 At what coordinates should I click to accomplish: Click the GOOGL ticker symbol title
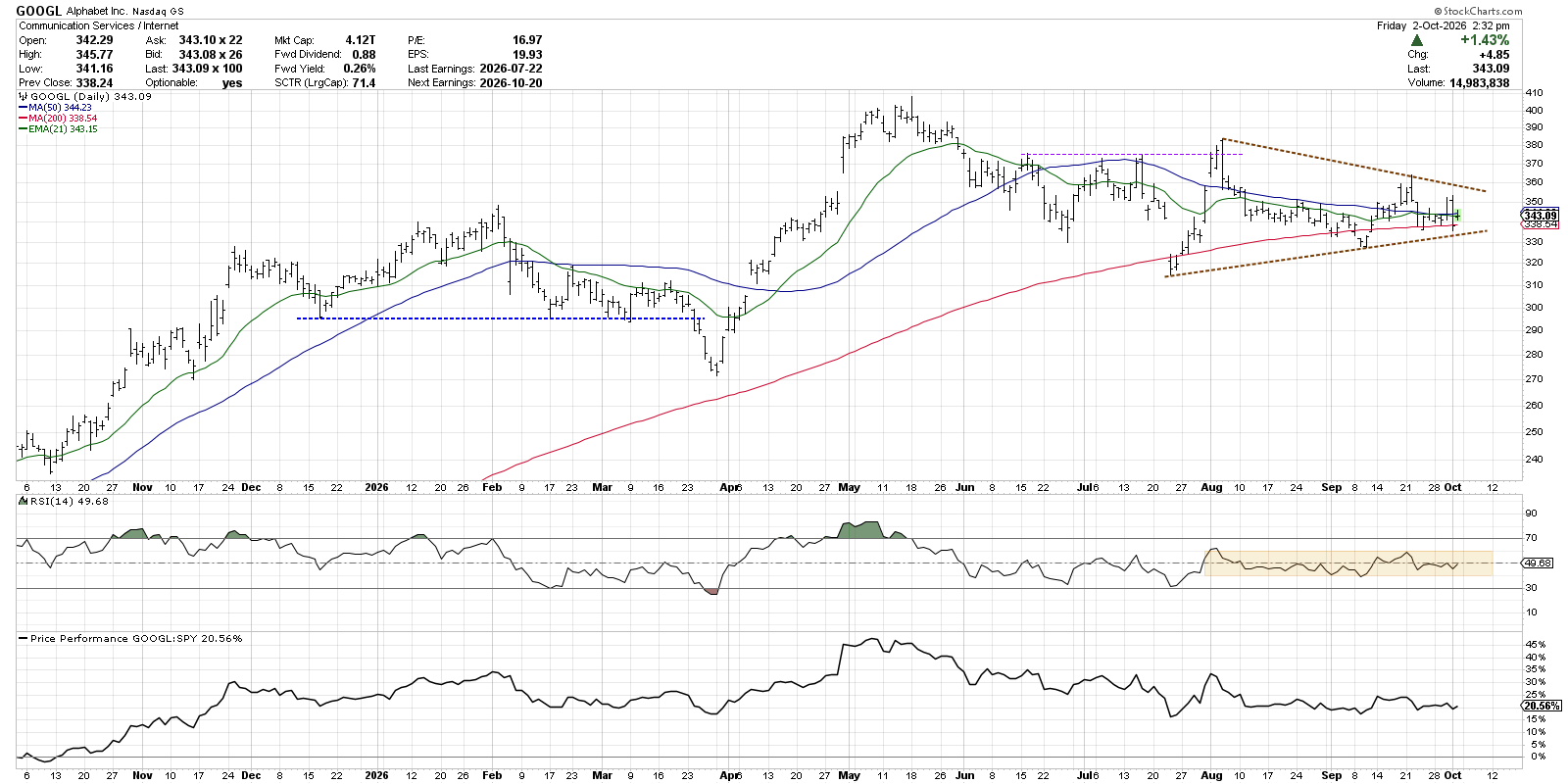40,11
